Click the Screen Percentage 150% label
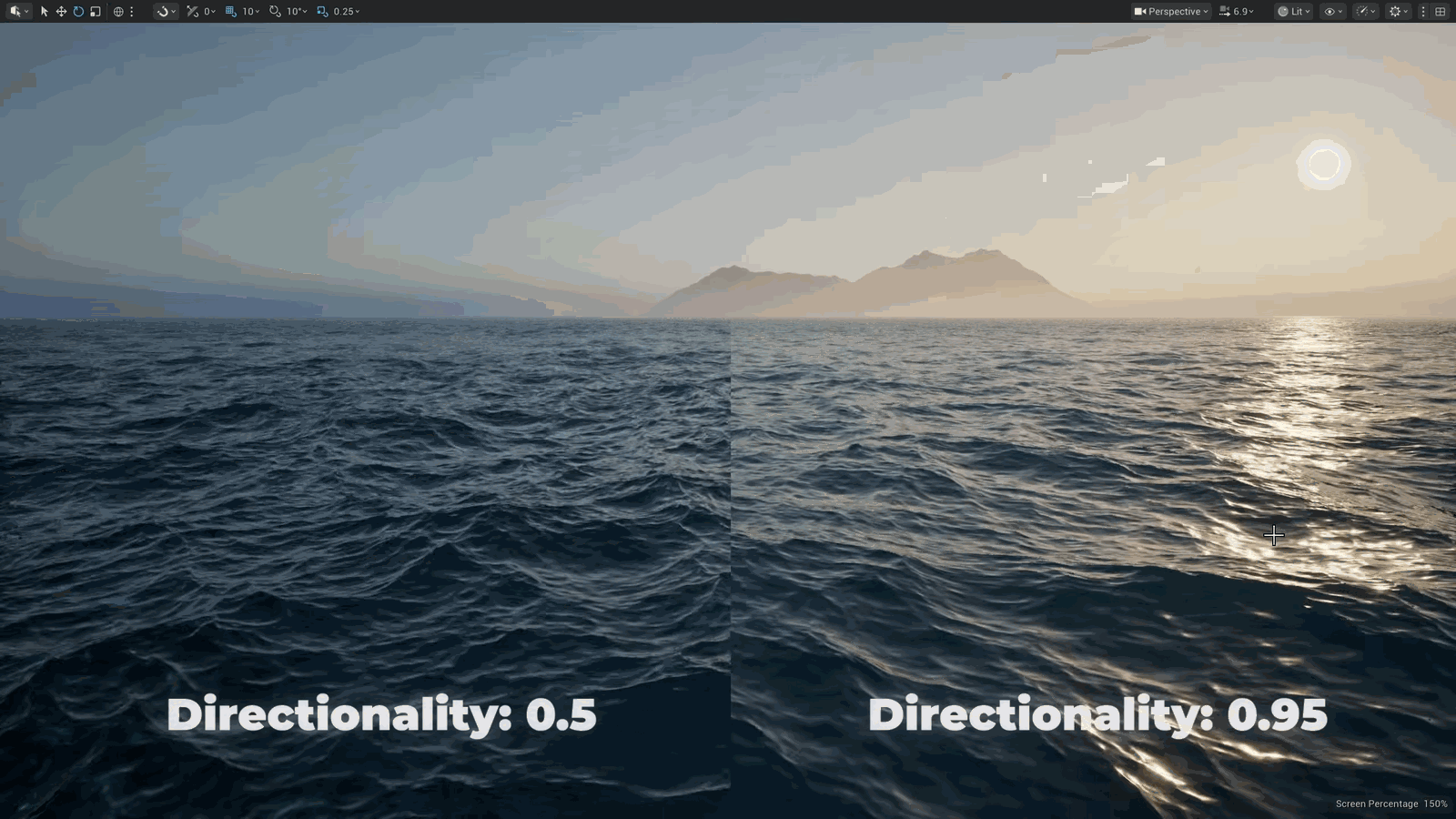 click(x=1391, y=804)
